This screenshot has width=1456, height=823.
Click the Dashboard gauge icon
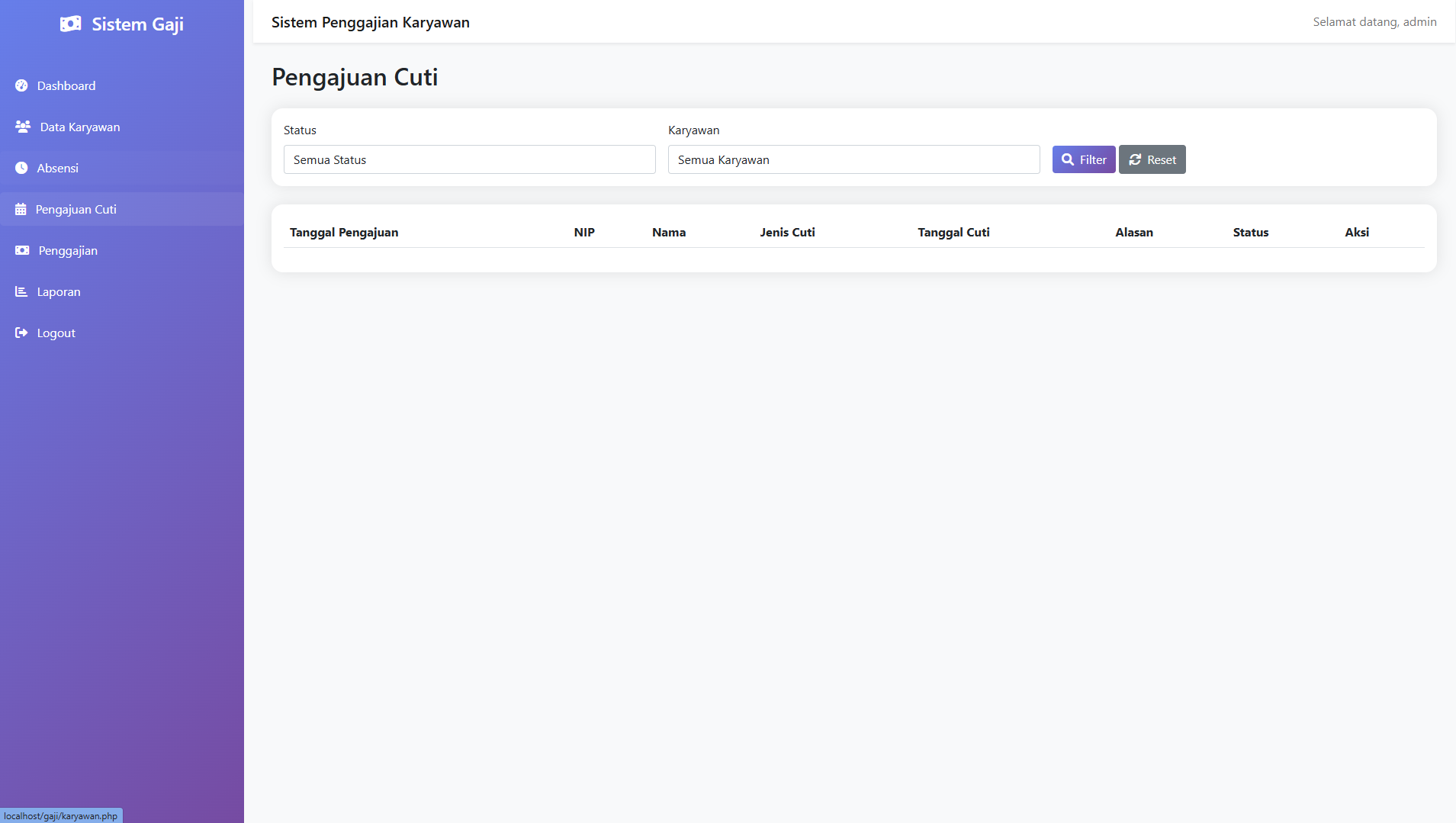[21, 86]
